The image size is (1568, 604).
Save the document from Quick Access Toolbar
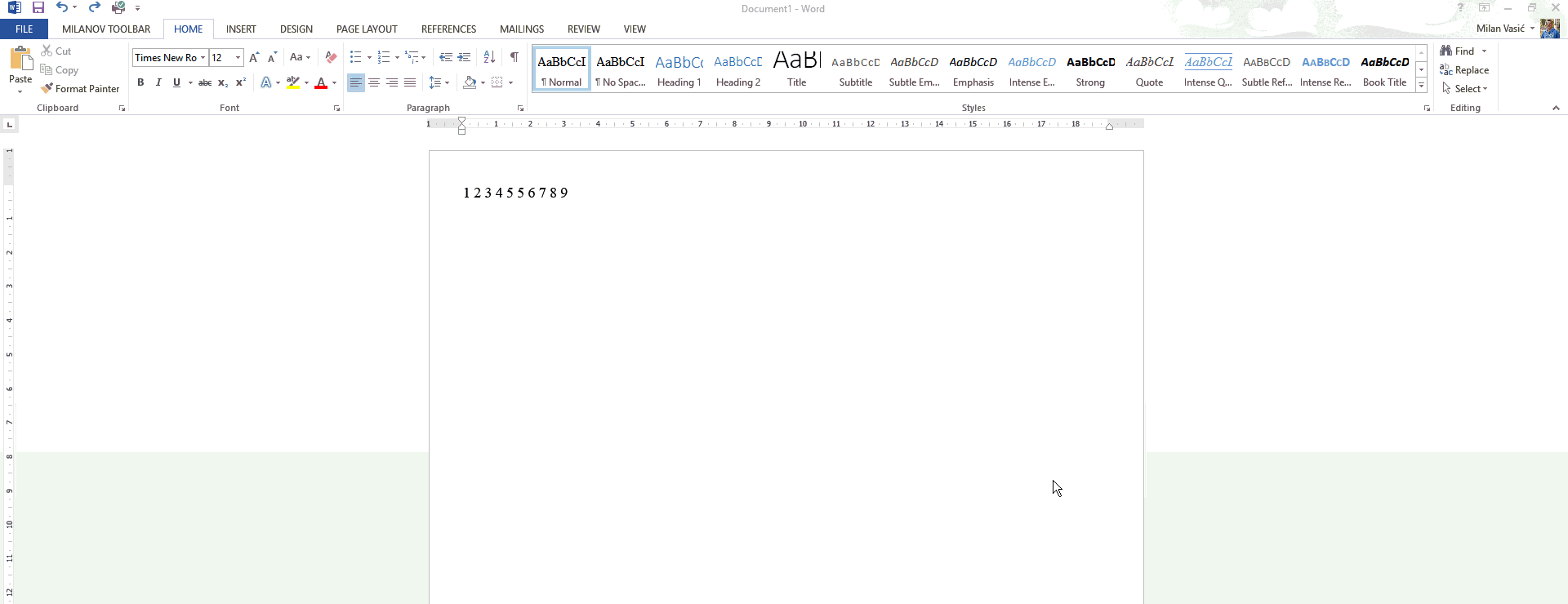tap(38, 8)
